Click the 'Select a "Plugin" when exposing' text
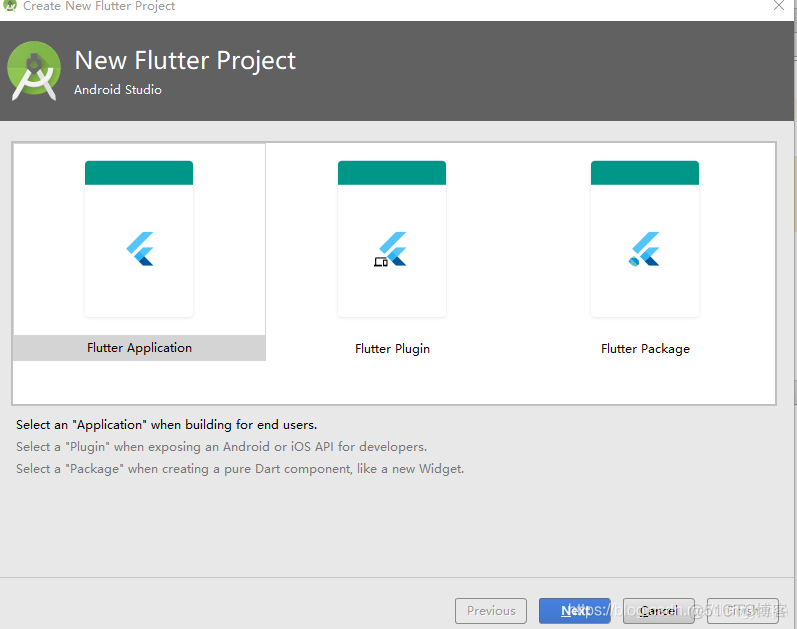797x629 pixels. [221, 446]
